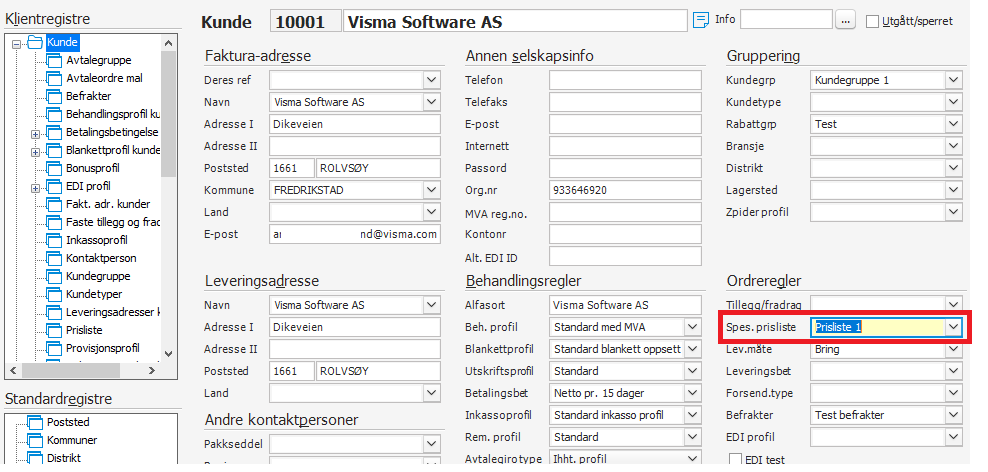Viewport: 988px width, 472px height.
Task: Click the MVA reg.no. field
Action: (625, 212)
